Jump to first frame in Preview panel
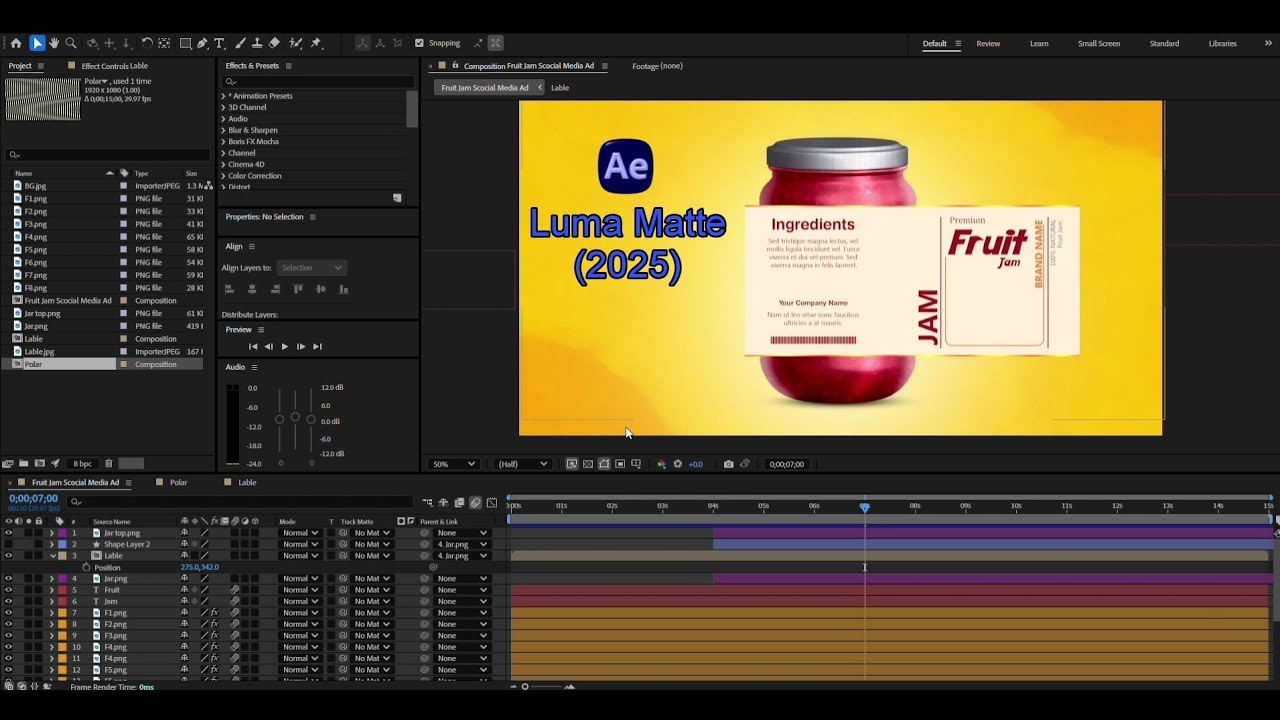Screen dimensions: 1280x720 (x=252, y=346)
